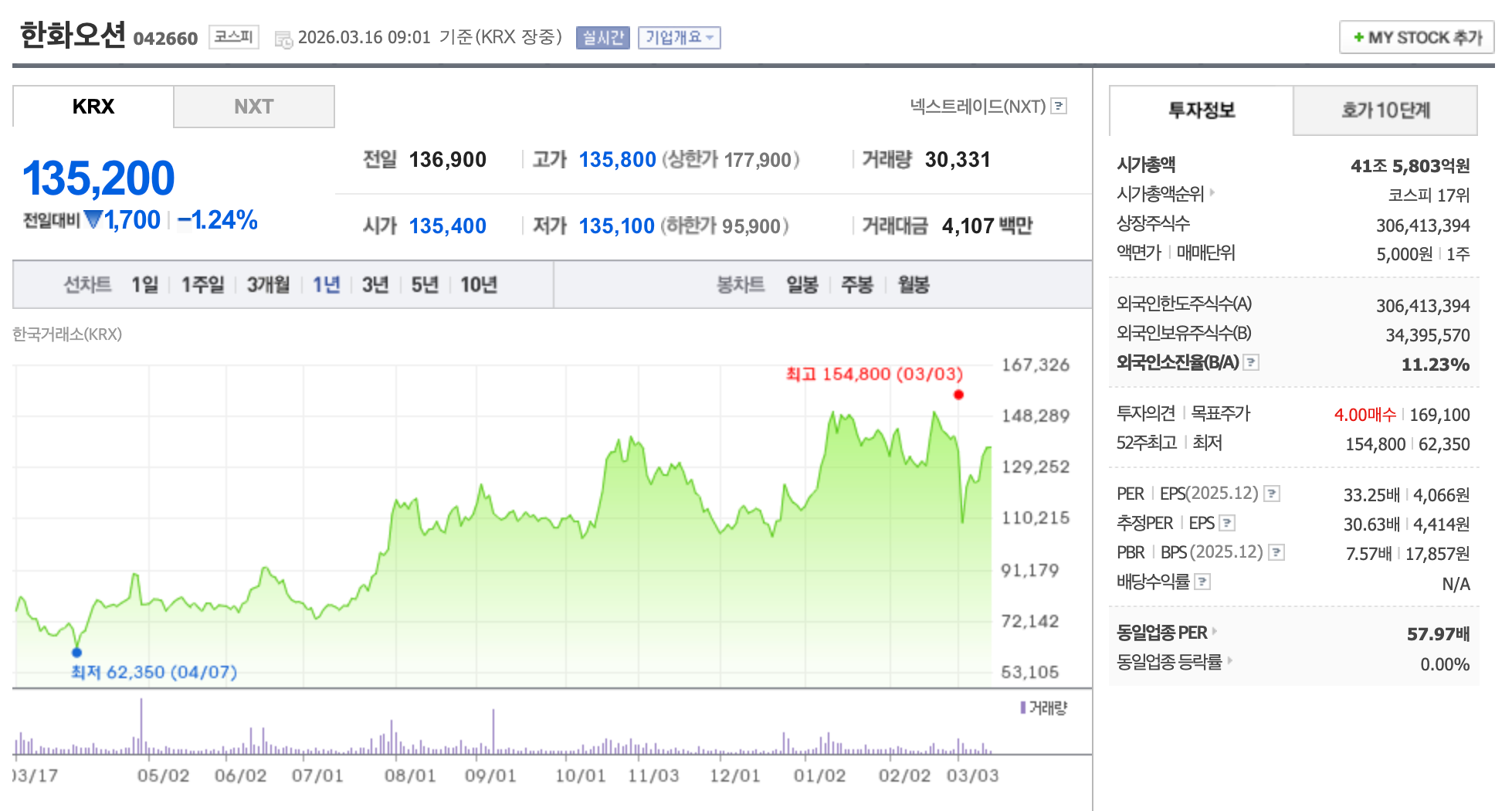Switch to 일봉 candlestick chart
Viewport: 1512px width, 811px height.
tap(802, 285)
